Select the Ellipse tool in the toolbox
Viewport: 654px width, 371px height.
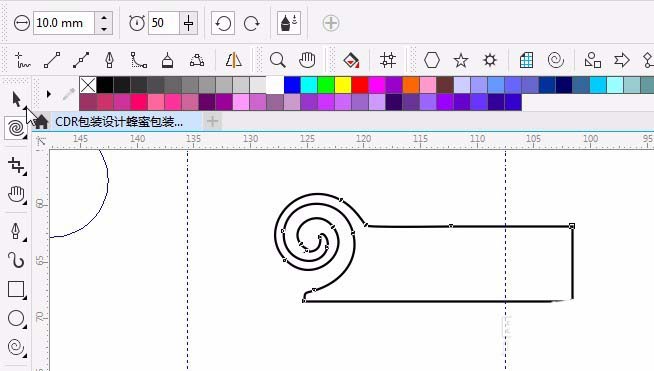click(x=16, y=318)
